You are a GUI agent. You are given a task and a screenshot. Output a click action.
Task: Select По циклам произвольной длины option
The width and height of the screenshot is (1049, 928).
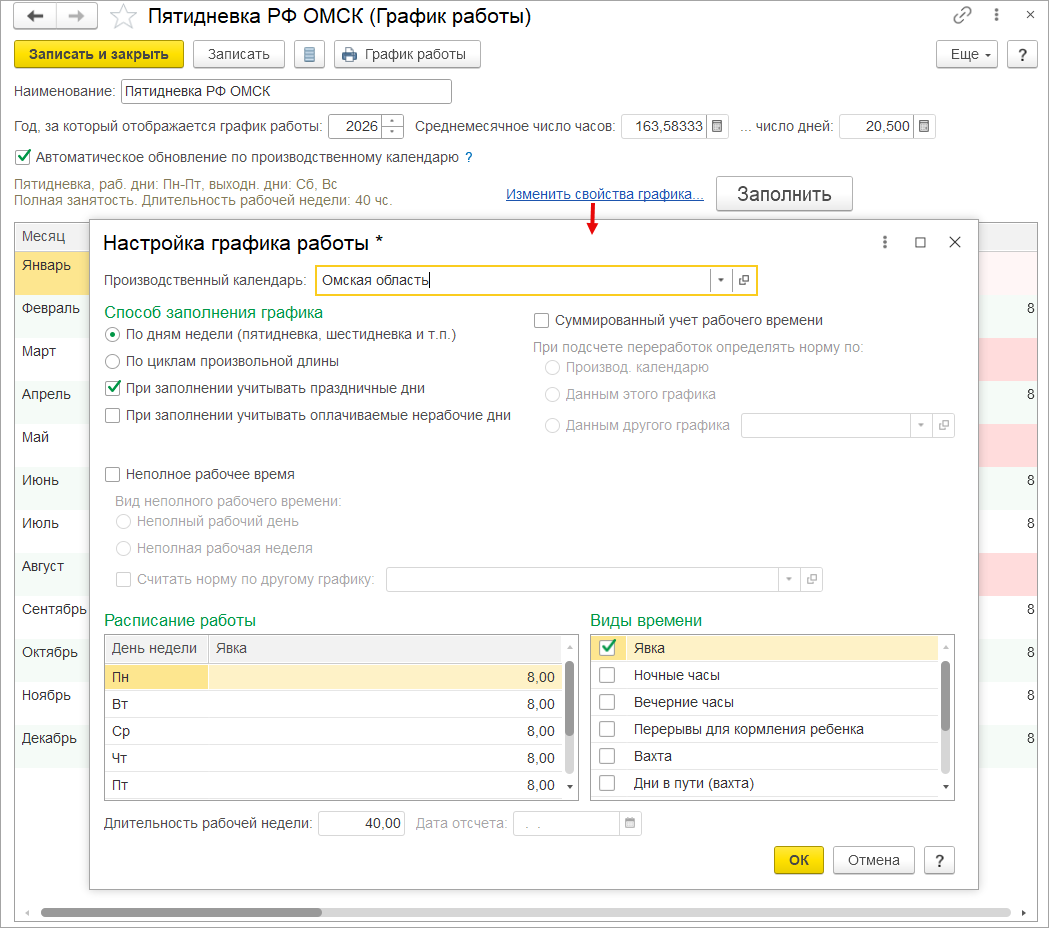click(113, 361)
